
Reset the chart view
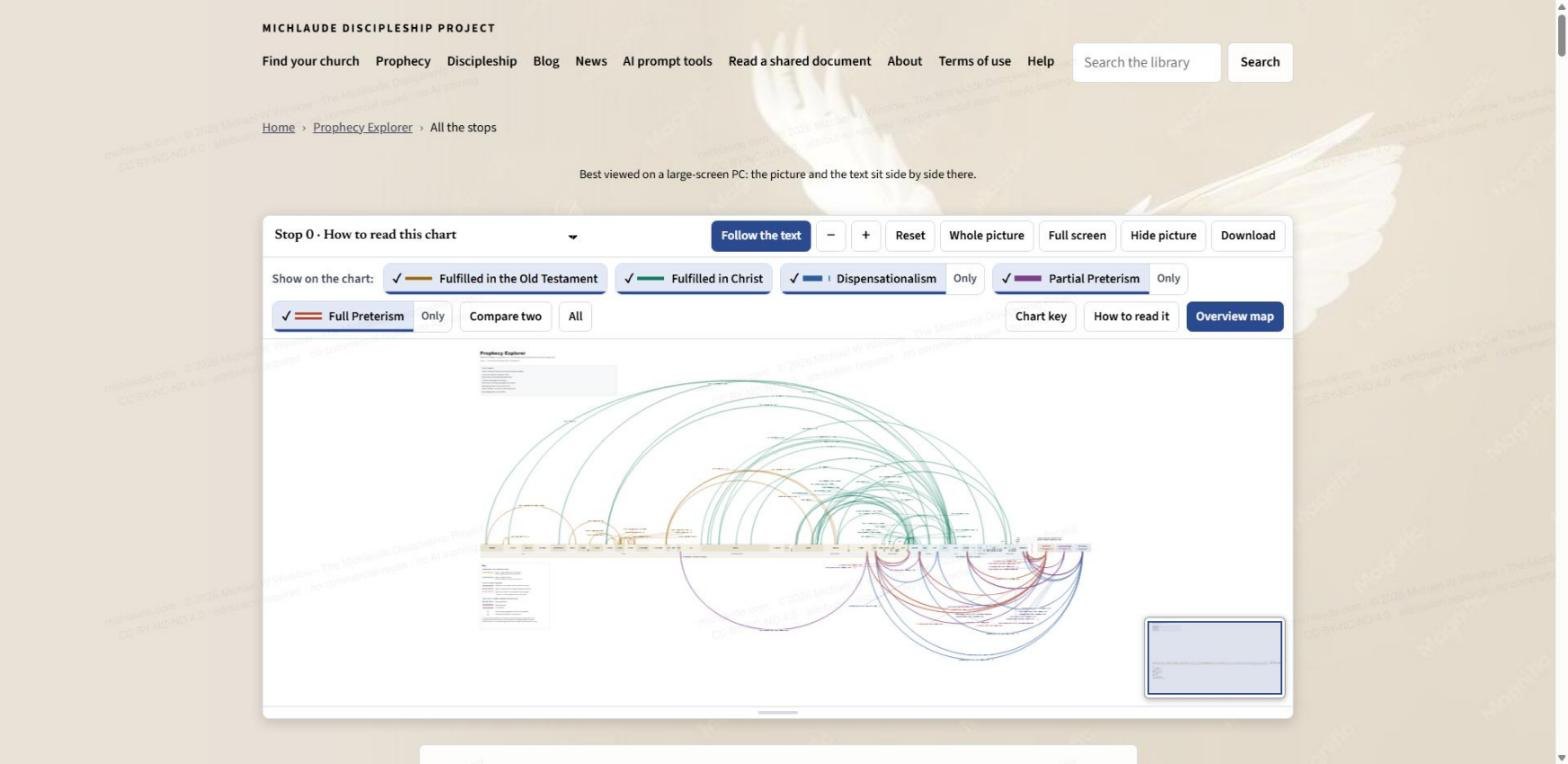(910, 236)
